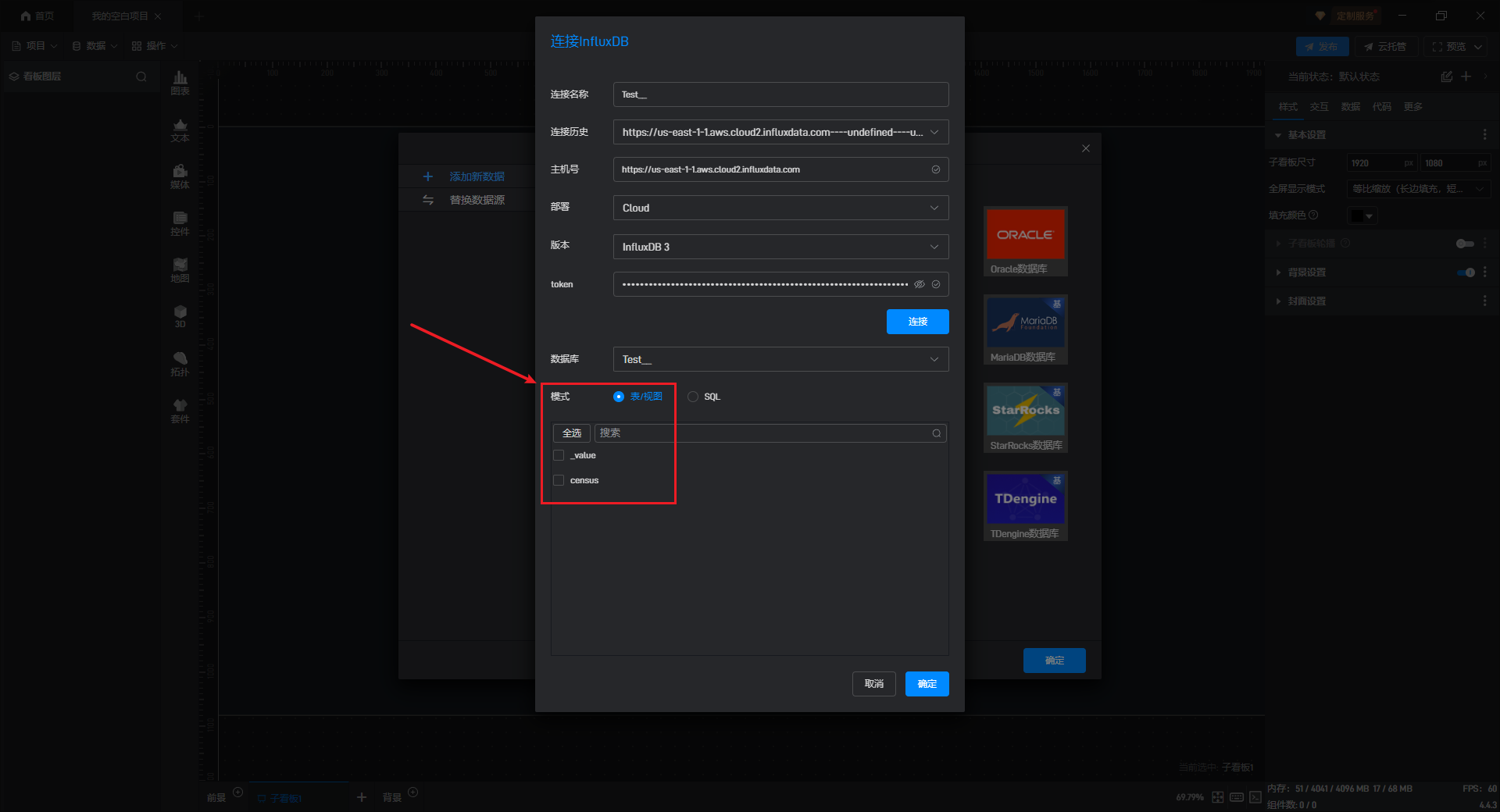Select the Oracle database thumbnail
The width and height of the screenshot is (1500, 812).
(x=1025, y=234)
